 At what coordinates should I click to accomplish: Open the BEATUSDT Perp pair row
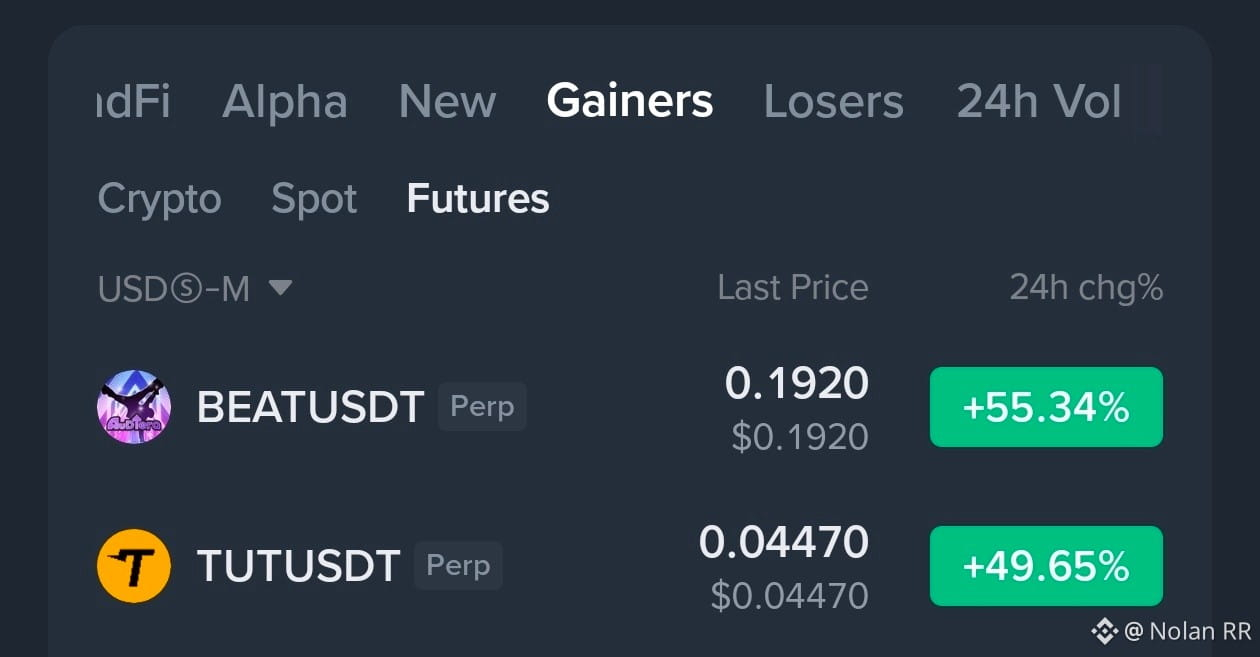tap(630, 407)
